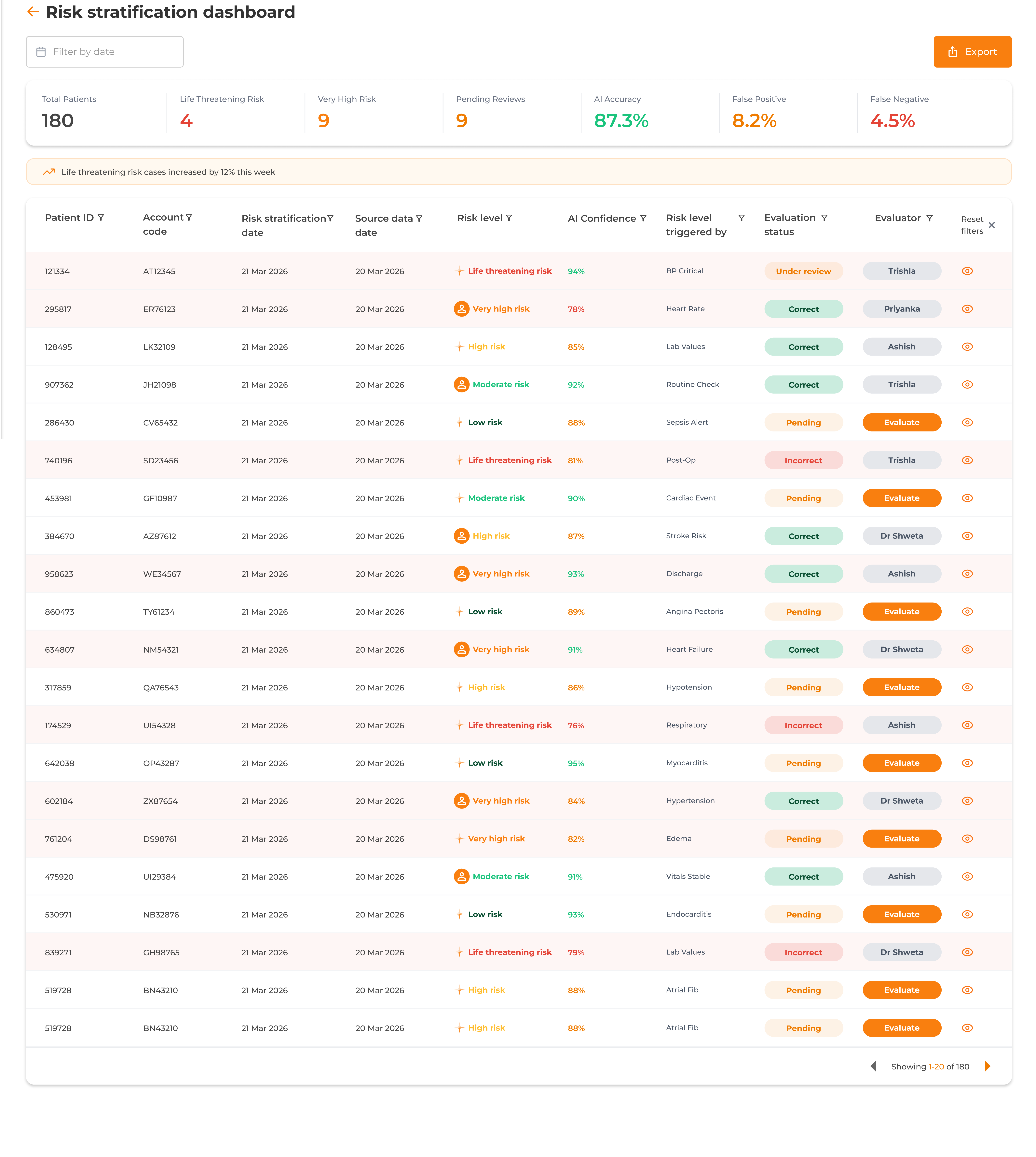Click the eye icon for patient 317859

tap(967, 687)
